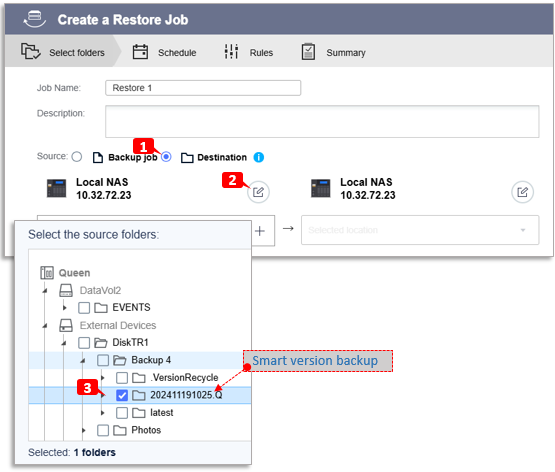Click the Destination folder icon

pos(187,158)
